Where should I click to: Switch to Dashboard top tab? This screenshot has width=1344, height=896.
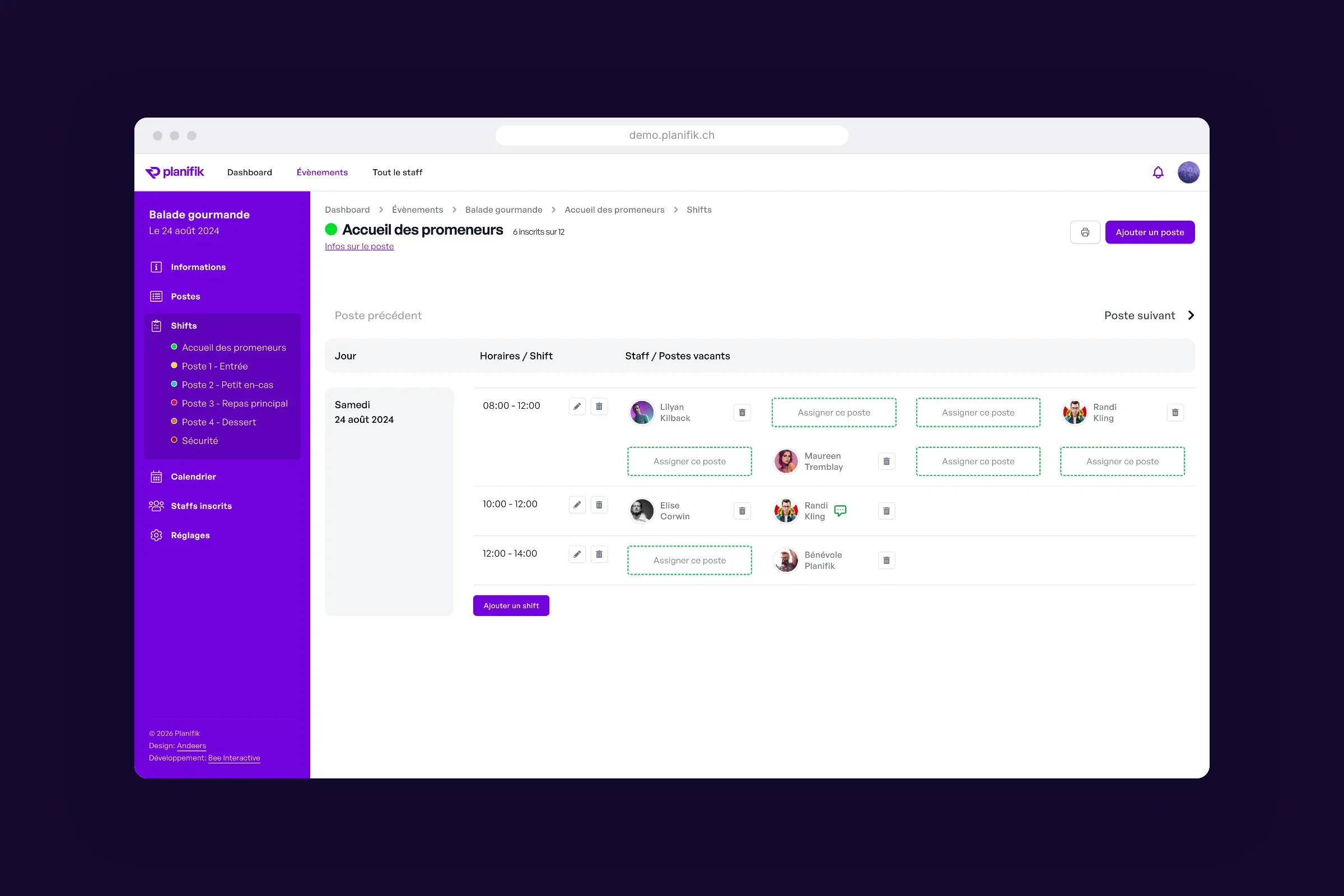(249, 172)
